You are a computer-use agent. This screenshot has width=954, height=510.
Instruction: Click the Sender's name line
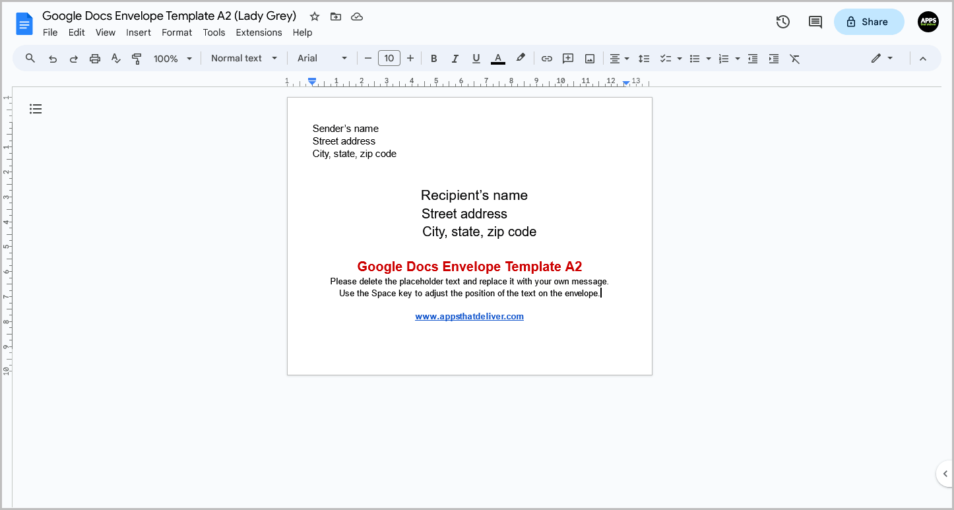pyautogui.click(x=345, y=128)
